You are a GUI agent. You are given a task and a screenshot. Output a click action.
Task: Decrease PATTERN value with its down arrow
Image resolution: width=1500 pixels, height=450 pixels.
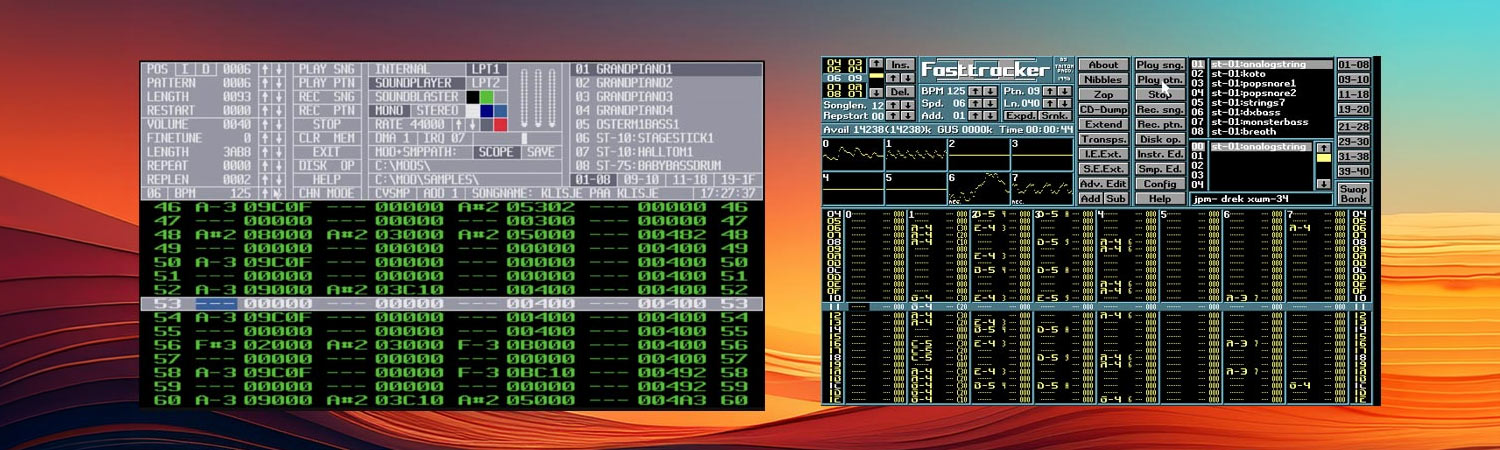[x=279, y=83]
